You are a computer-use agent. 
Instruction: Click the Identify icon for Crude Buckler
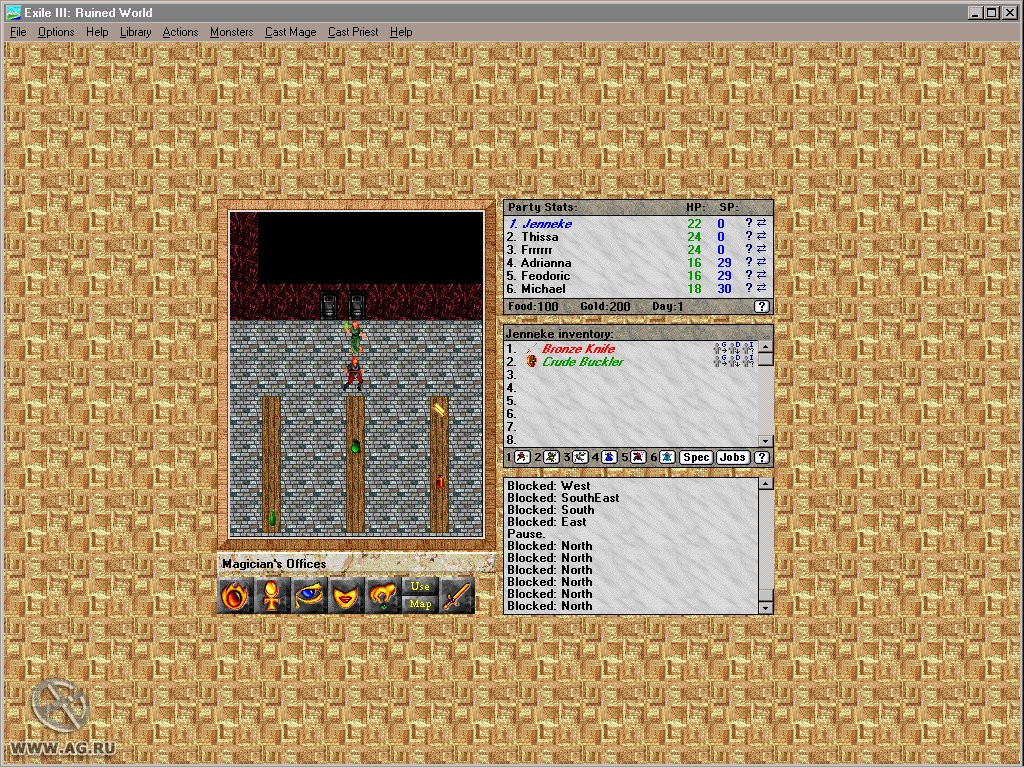[748, 361]
